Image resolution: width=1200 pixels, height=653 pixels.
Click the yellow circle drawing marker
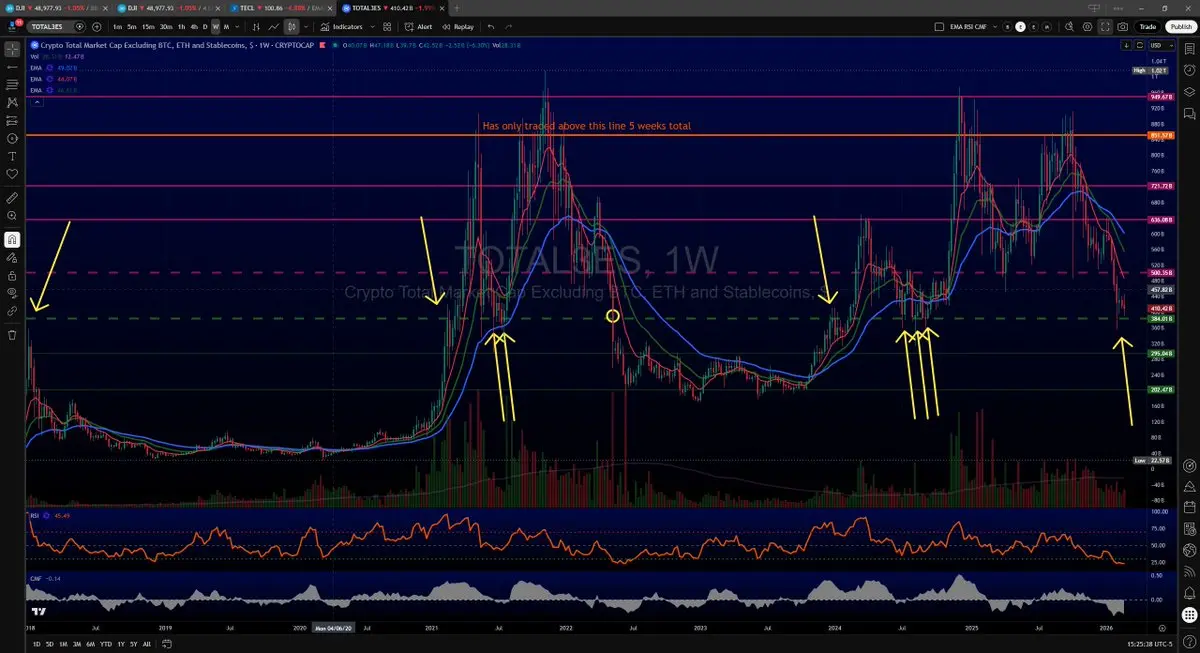tap(614, 316)
